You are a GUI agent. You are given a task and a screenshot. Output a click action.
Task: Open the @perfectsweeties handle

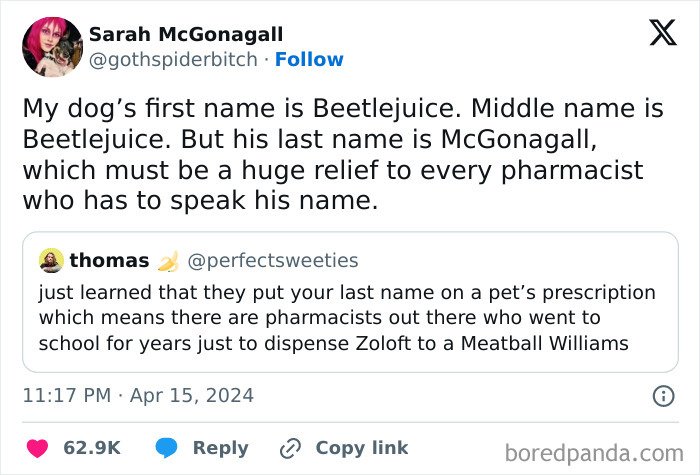coord(272,261)
